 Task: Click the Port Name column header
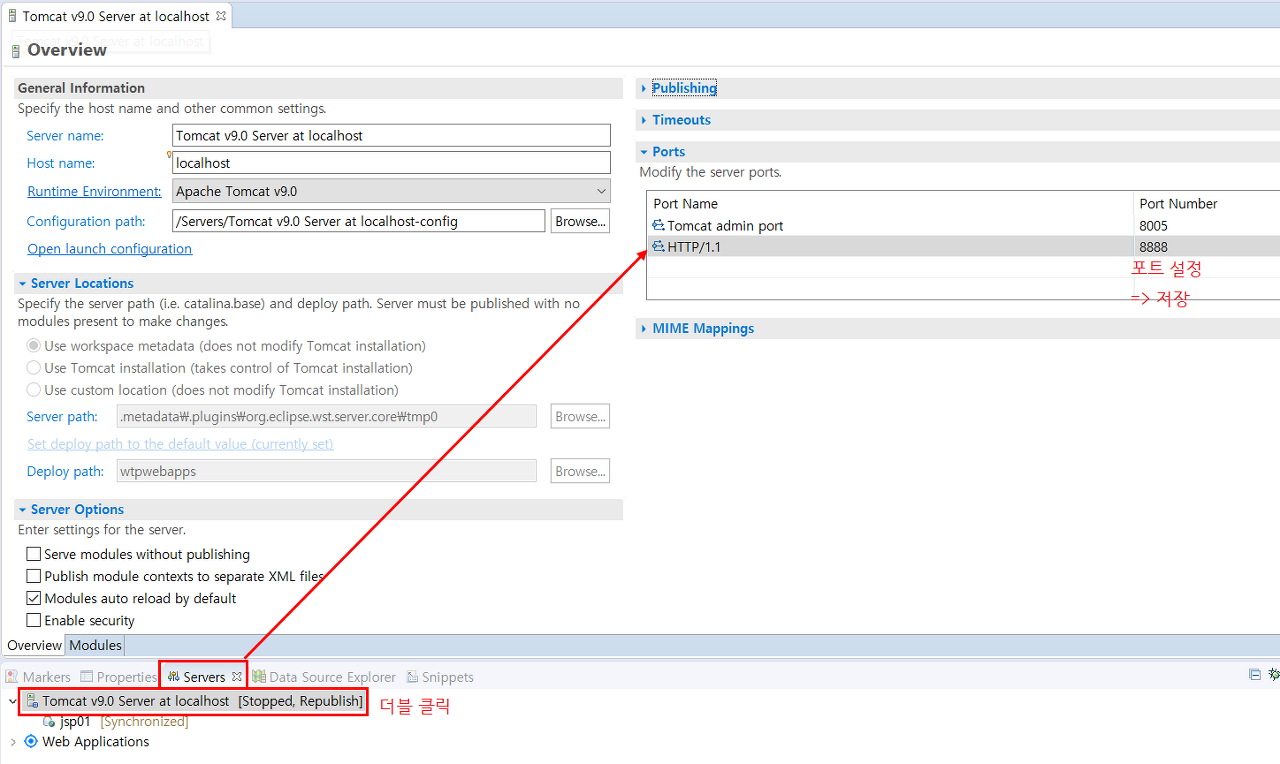[890, 203]
